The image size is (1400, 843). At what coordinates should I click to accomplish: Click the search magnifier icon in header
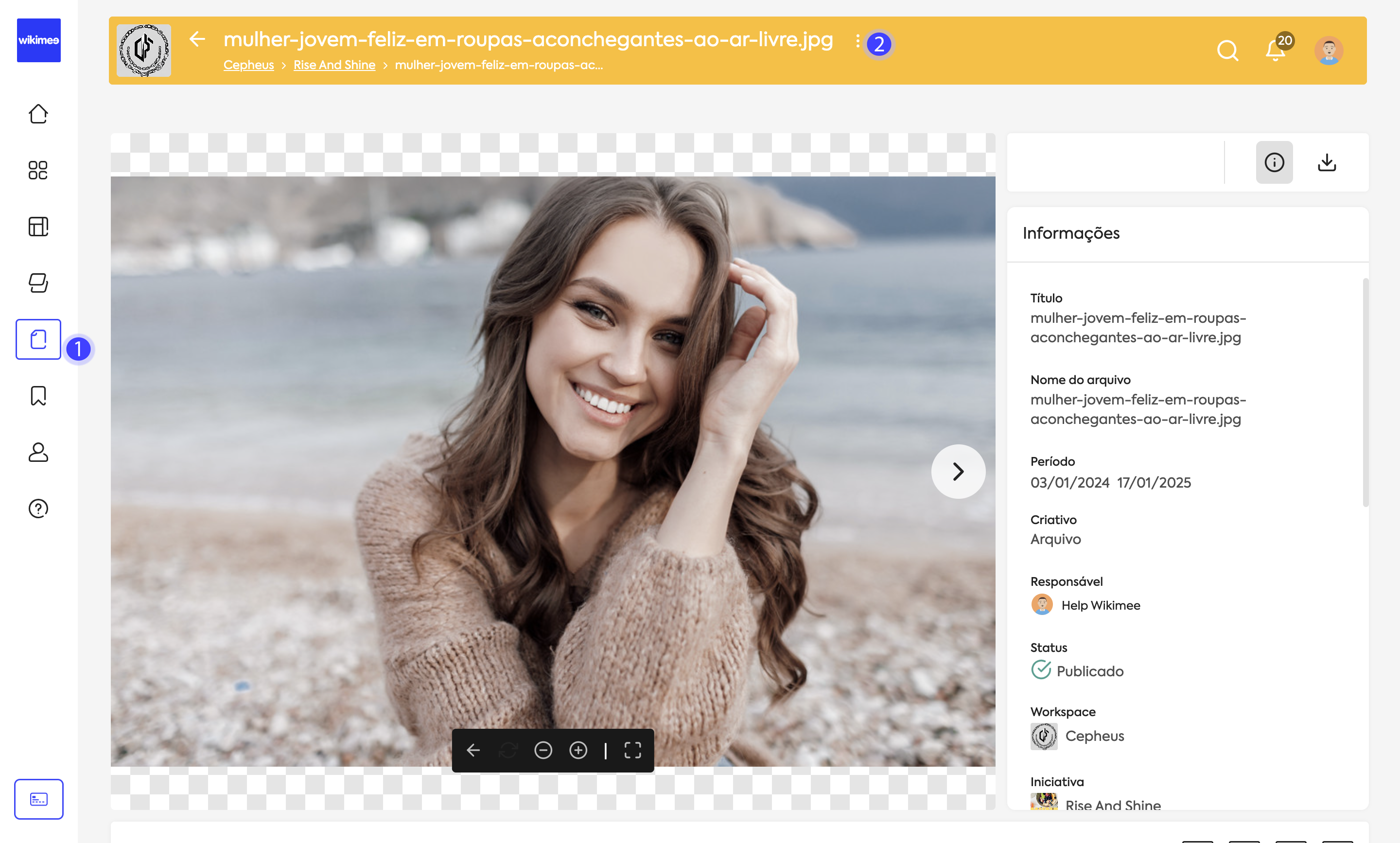tap(1227, 51)
